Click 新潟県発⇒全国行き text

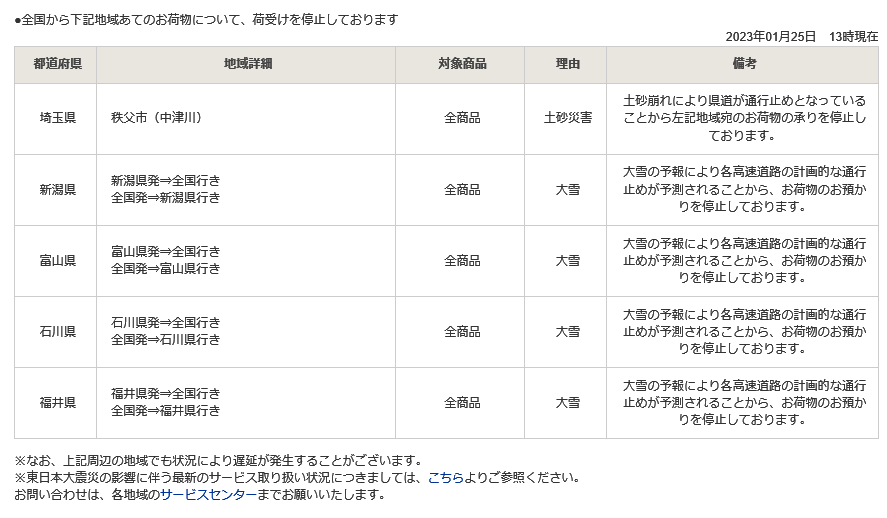click(165, 181)
